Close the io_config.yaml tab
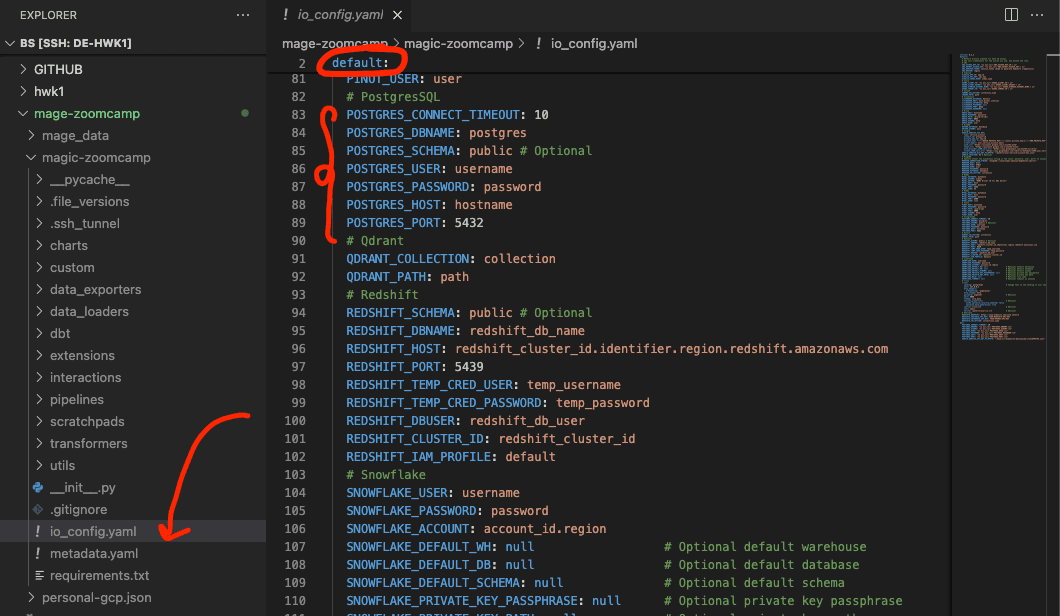1060x616 pixels. click(398, 15)
